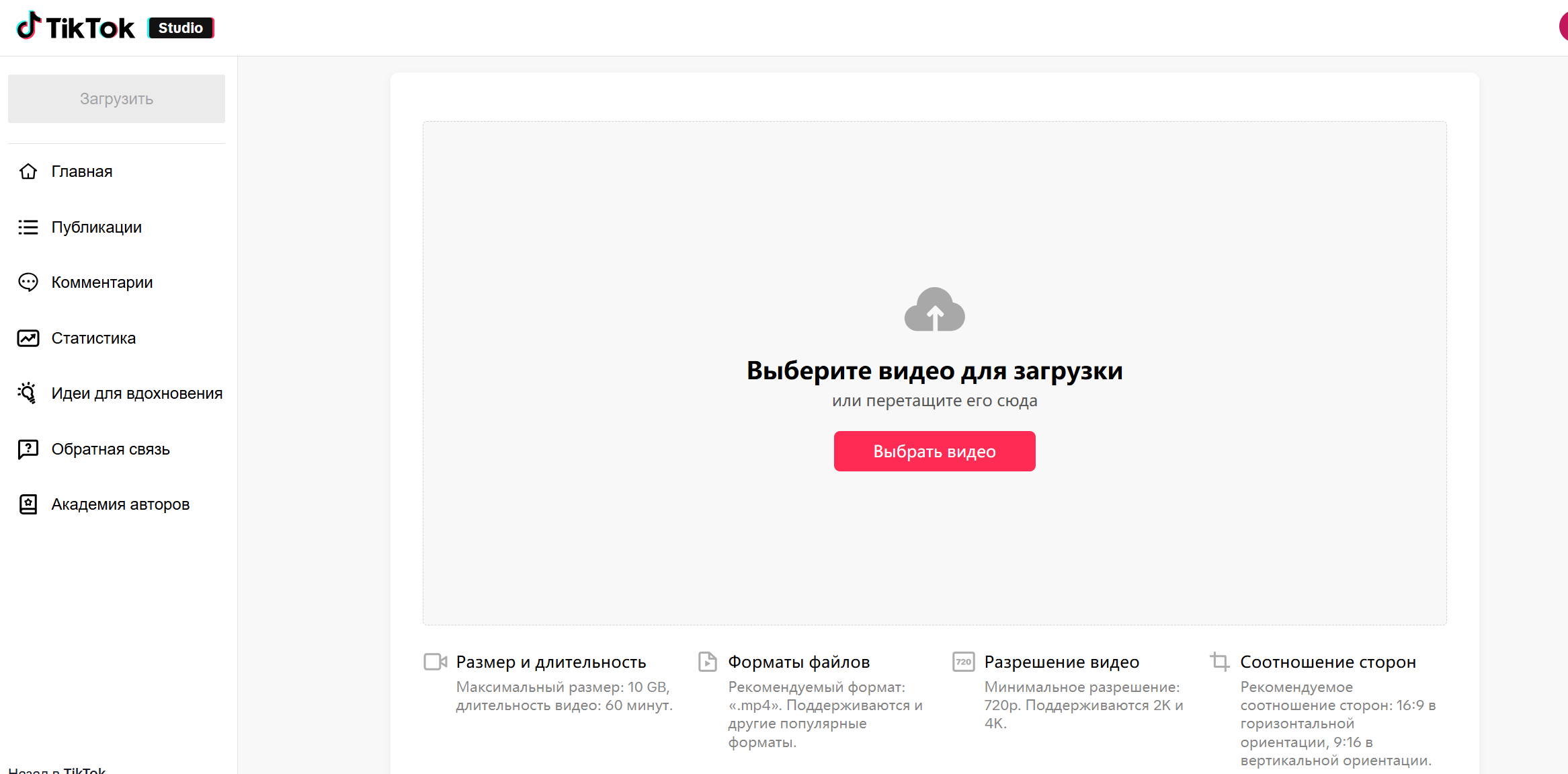Click the lightbulb icon for Идеи для вдохновения
Screen dimensions: 1568x774
28,393
